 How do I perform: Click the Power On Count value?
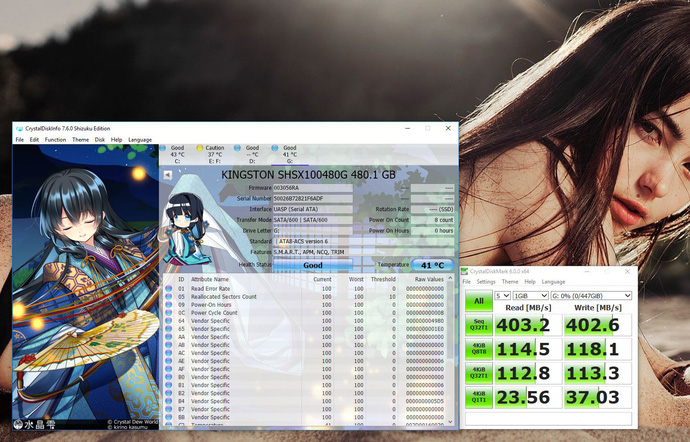[x=432, y=220]
